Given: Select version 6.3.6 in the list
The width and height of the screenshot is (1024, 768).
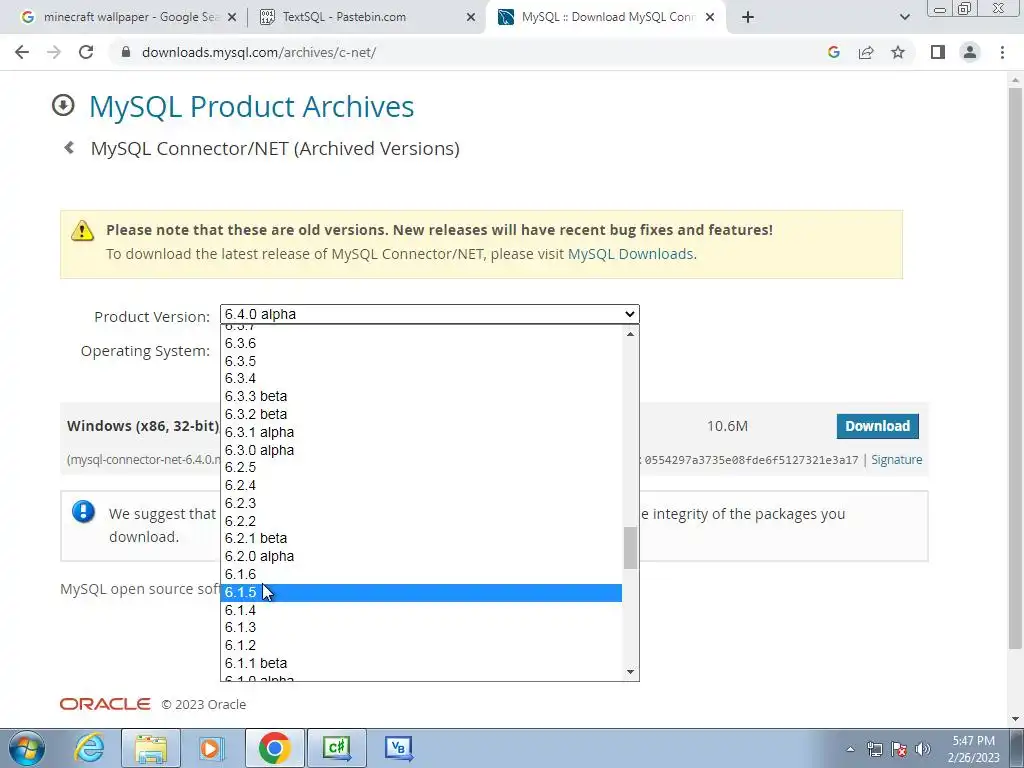Looking at the screenshot, I should click(421, 343).
